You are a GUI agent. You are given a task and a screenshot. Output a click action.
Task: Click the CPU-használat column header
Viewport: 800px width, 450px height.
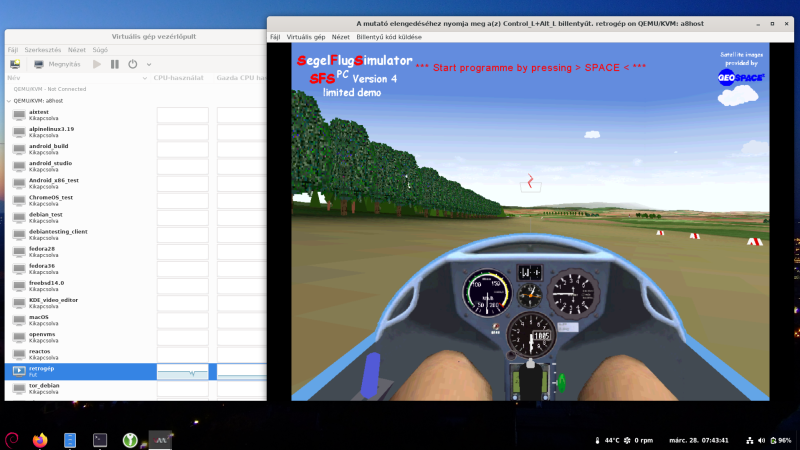179,78
